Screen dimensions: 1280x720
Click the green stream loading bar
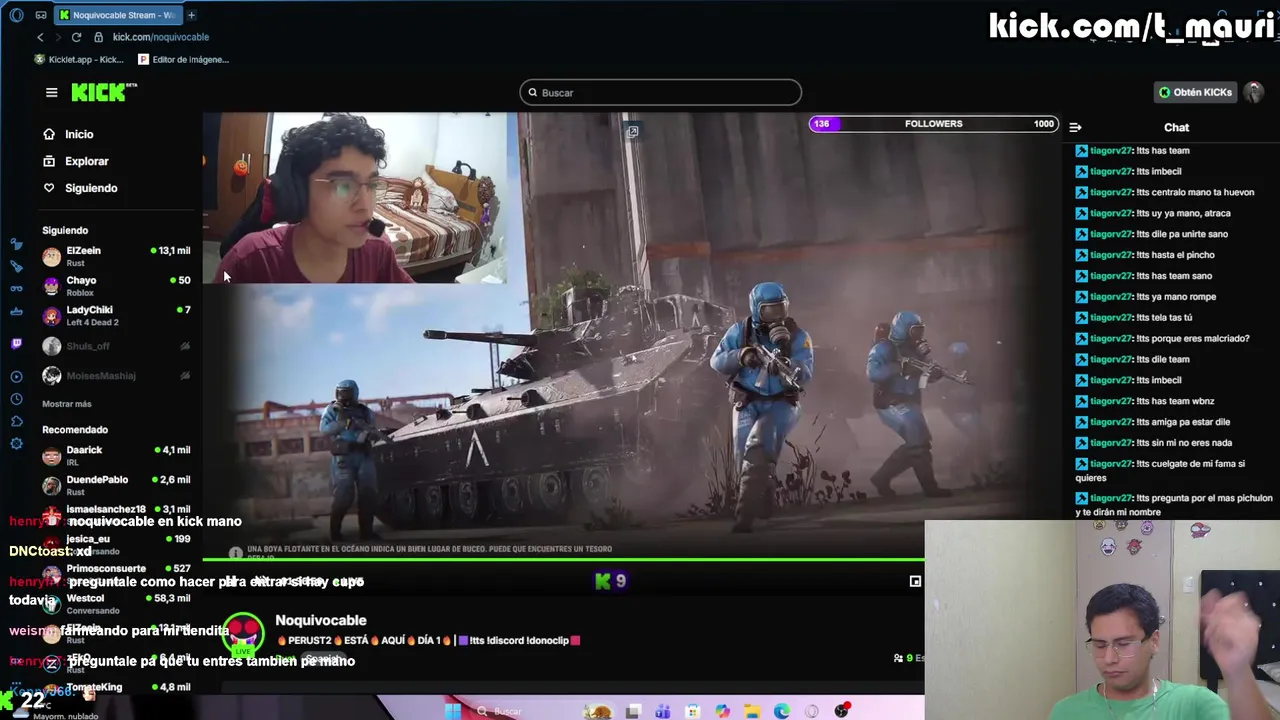point(563,559)
